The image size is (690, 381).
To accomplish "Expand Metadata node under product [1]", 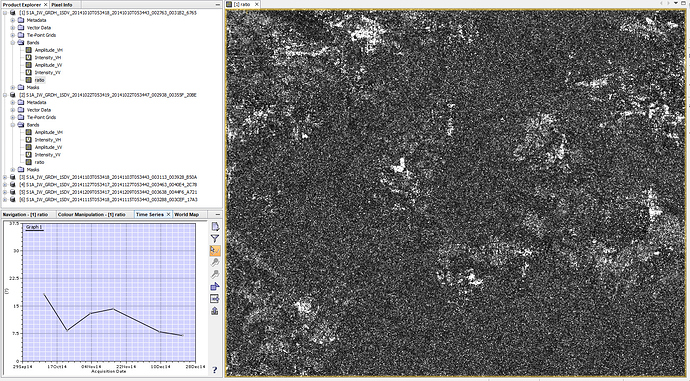I will coord(13,20).
